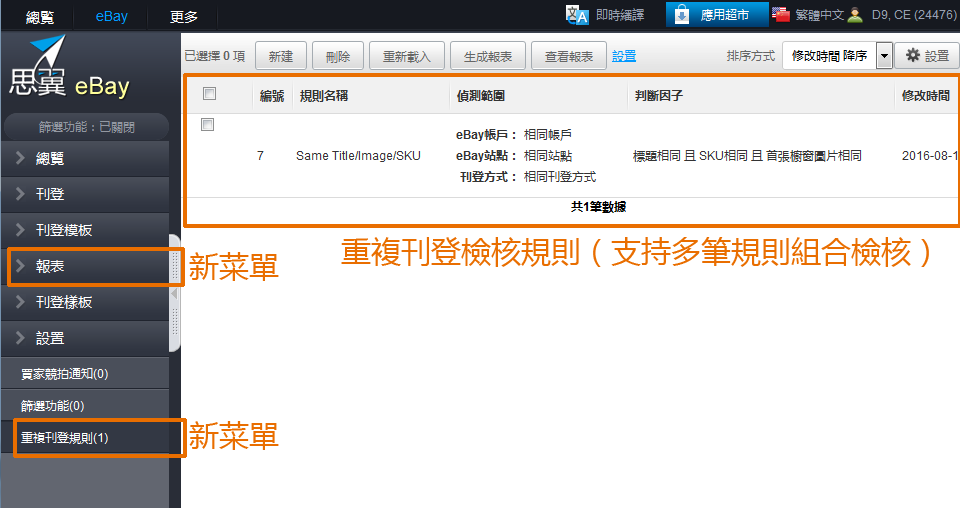Click the 規則名稱 column header
Image resolution: width=960 pixels, height=508 pixels.
[324, 95]
